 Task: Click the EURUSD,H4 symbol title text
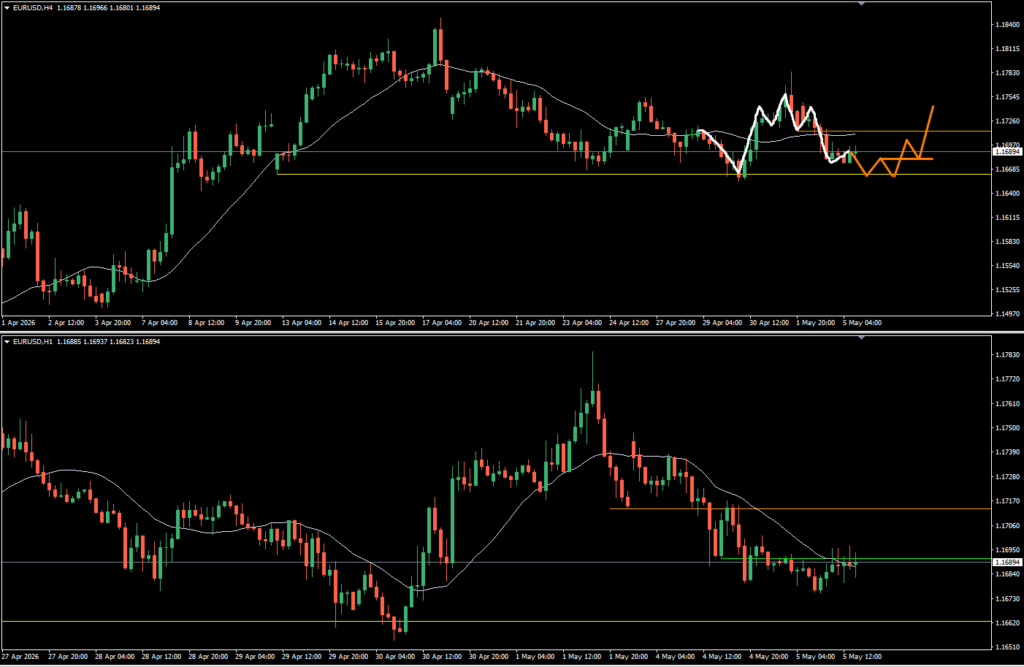click(x=32, y=8)
